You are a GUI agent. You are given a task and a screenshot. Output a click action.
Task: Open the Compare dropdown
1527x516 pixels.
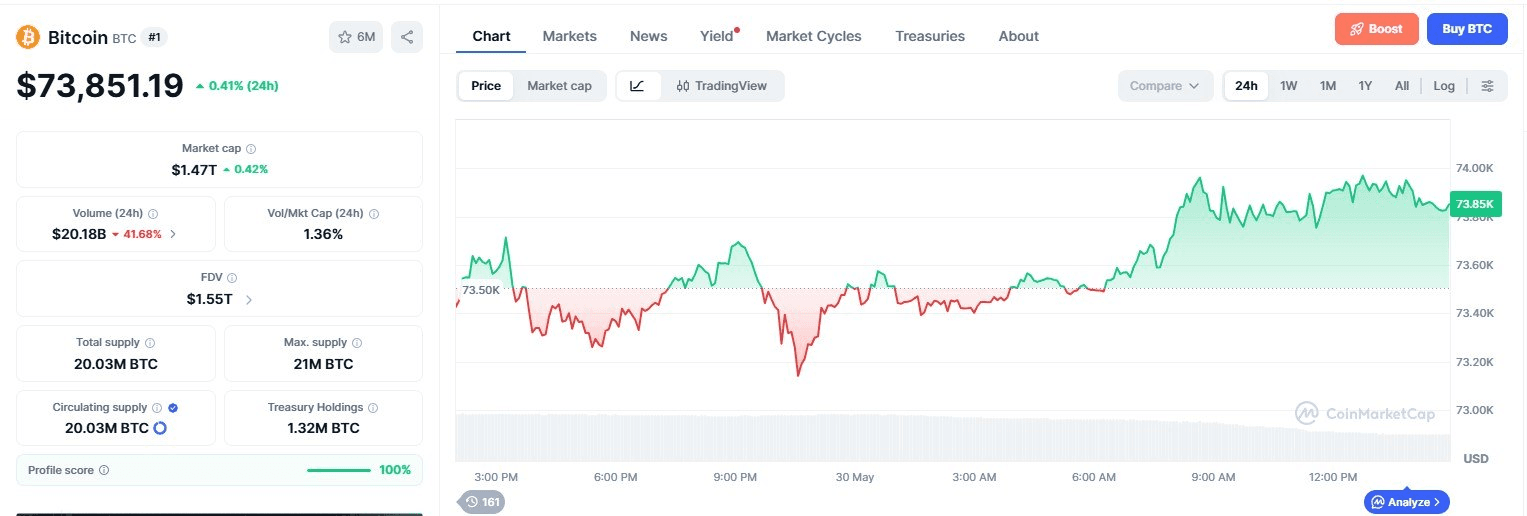click(1165, 86)
